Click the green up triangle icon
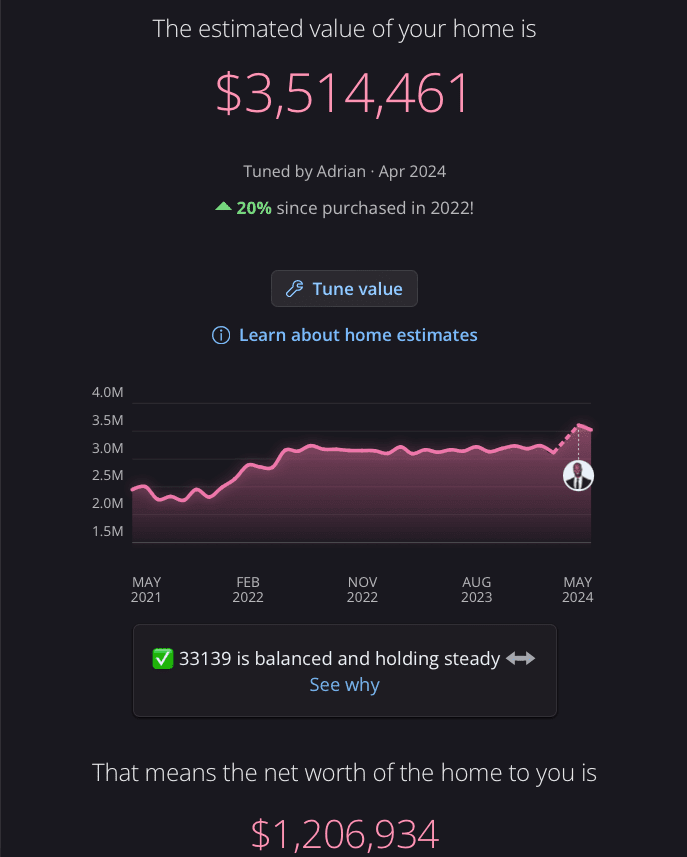 coord(223,207)
